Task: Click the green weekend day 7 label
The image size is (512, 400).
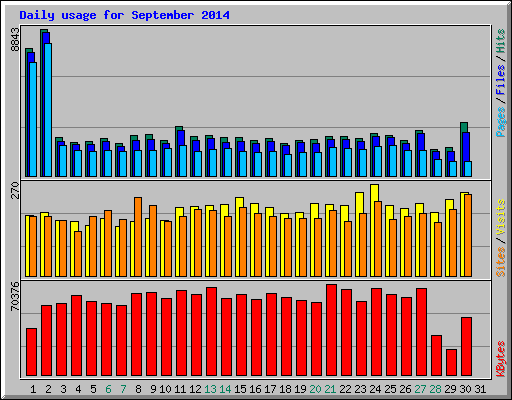Action: point(123,389)
